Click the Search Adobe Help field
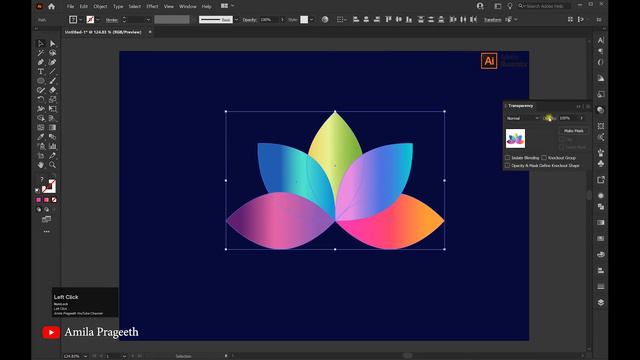The height and width of the screenshot is (360, 640). pos(546,6)
